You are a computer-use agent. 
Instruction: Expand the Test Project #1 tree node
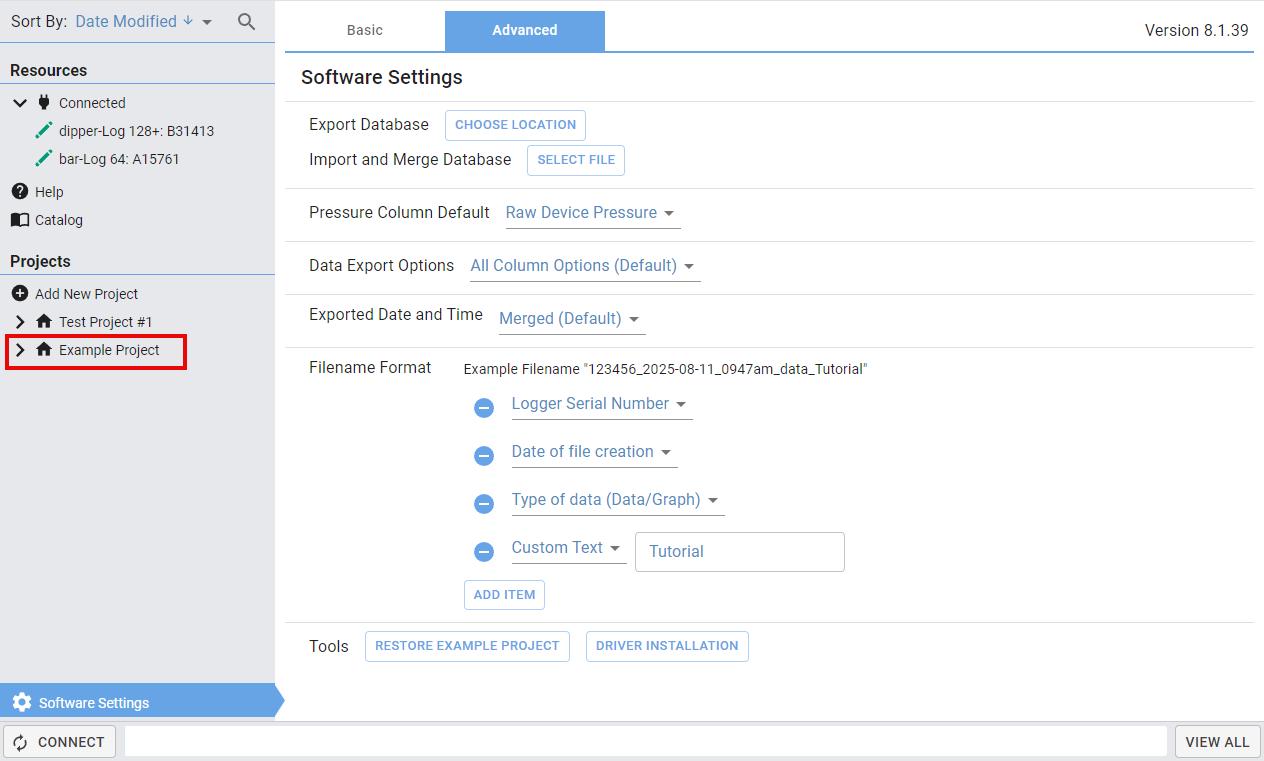click(20, 322)
